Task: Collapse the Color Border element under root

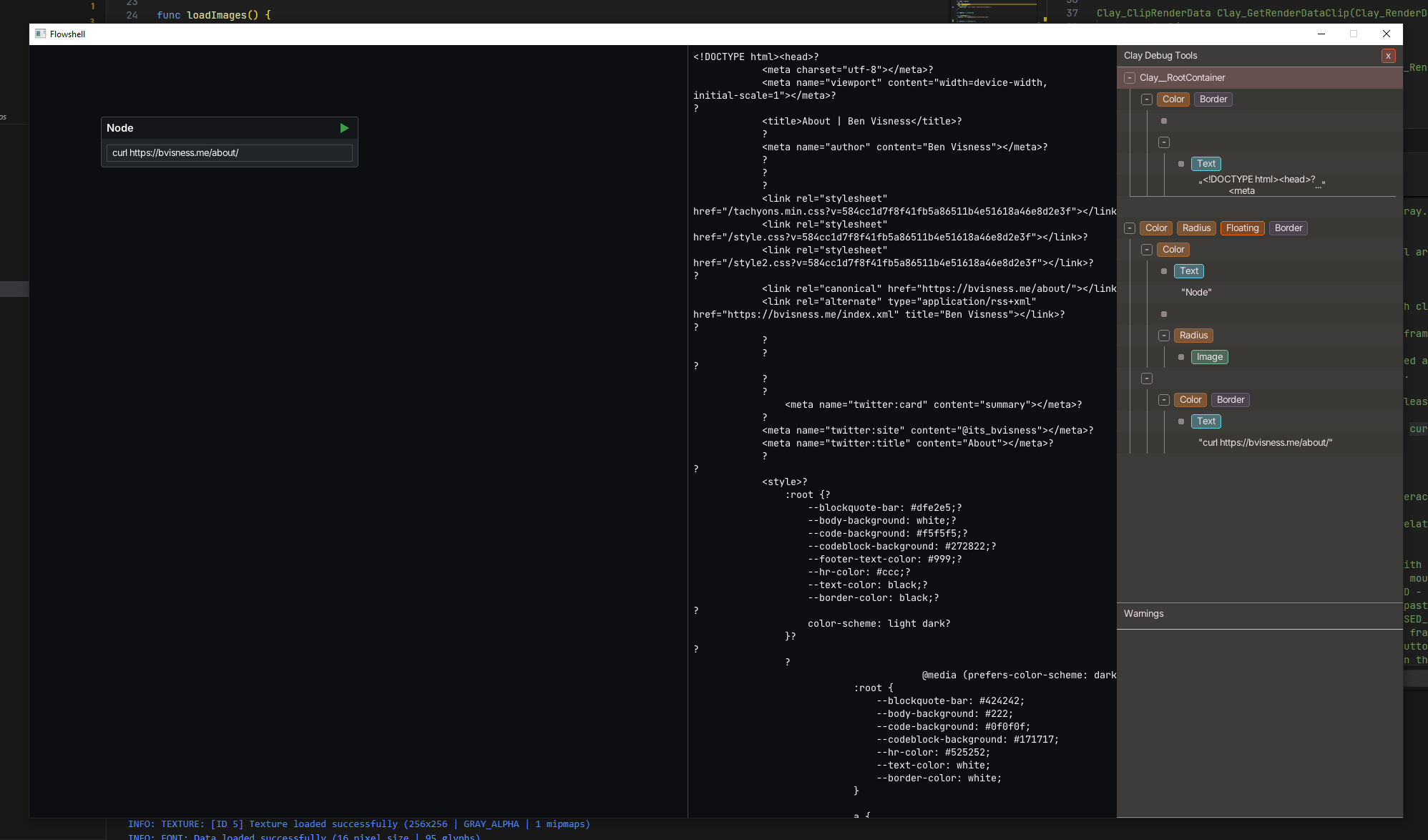Action: click(1147, 99)
